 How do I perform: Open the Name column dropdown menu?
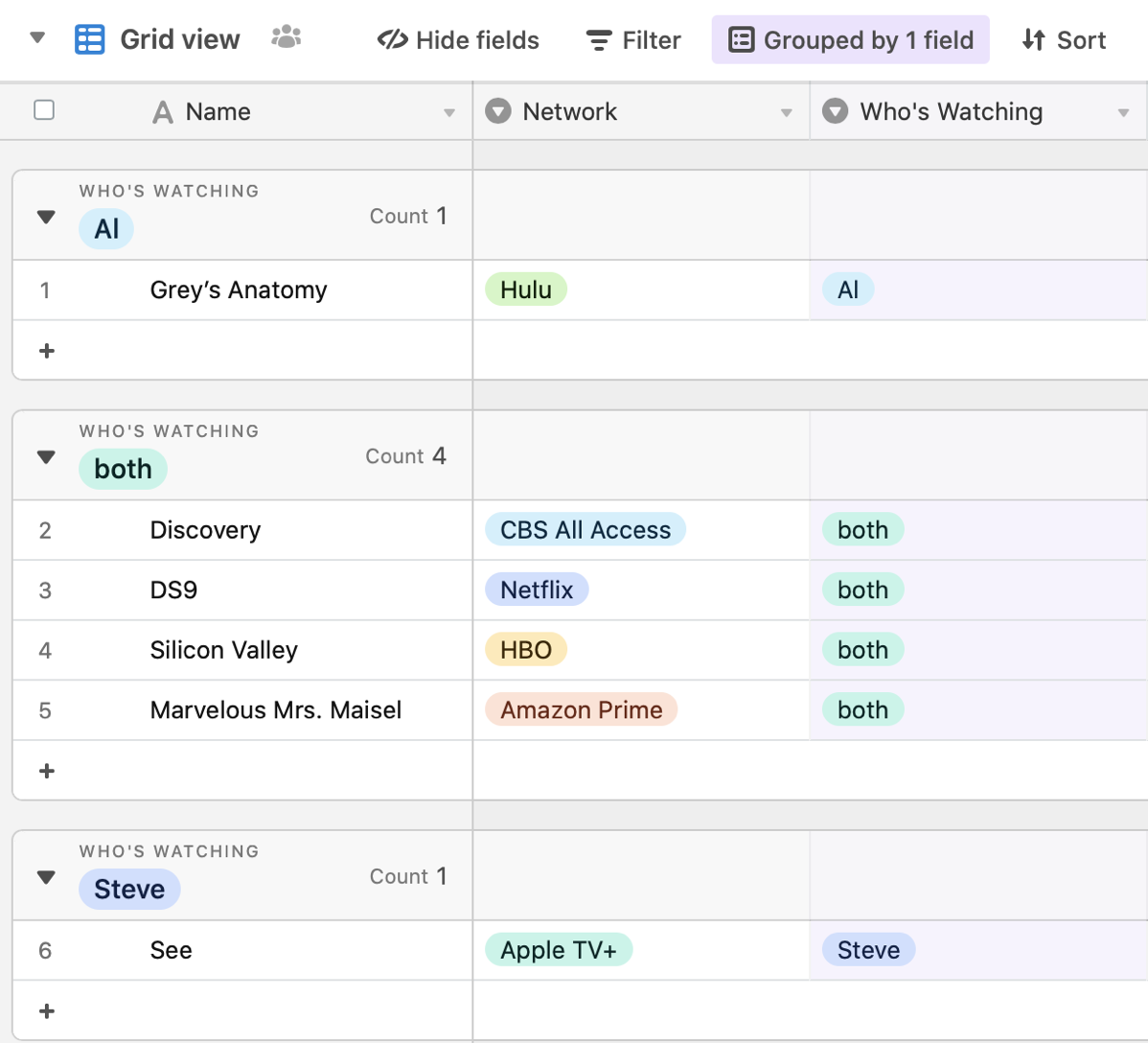449,112
